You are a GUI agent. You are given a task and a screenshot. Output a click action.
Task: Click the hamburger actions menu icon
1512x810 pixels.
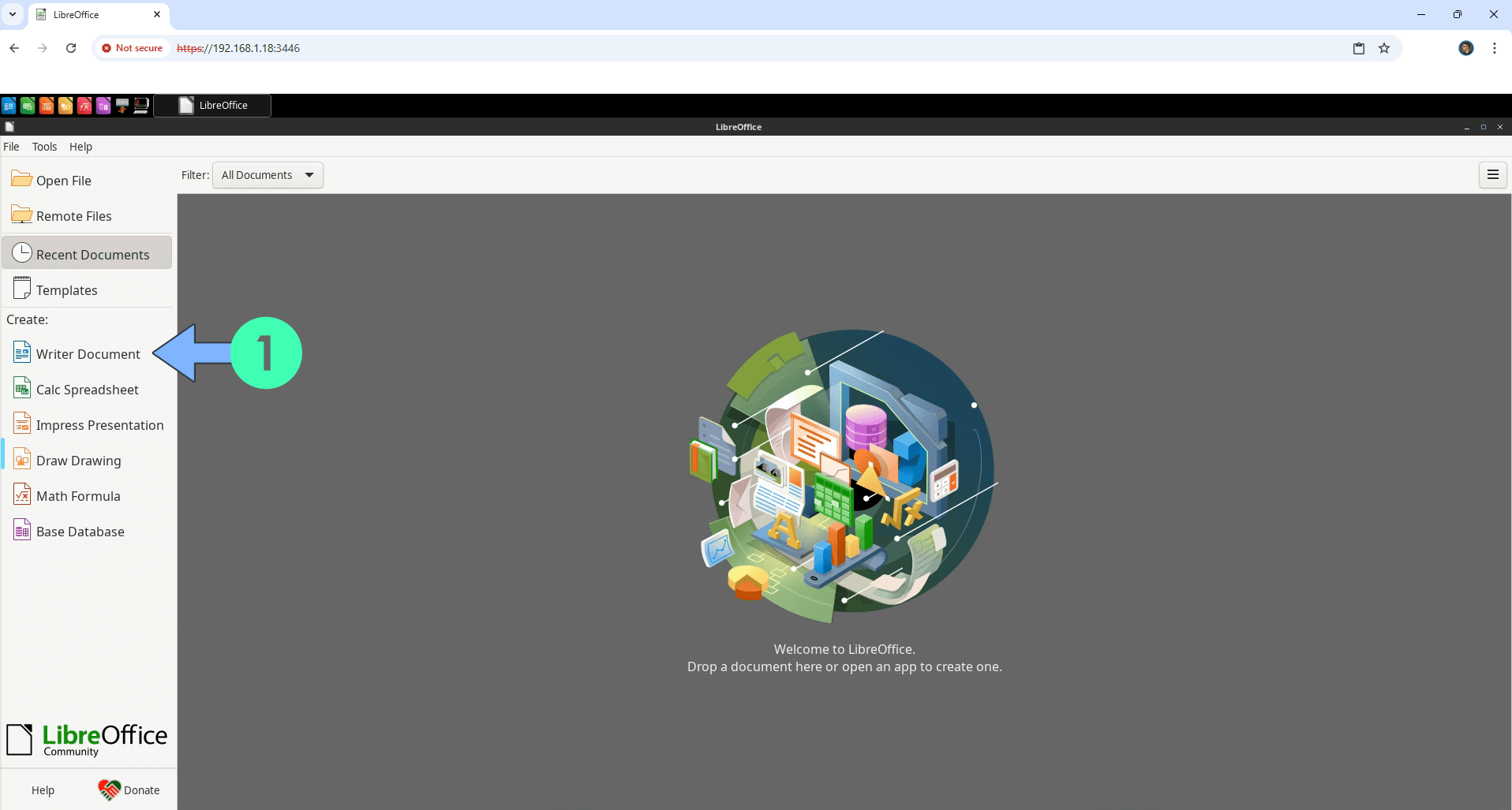(1492, 175)
